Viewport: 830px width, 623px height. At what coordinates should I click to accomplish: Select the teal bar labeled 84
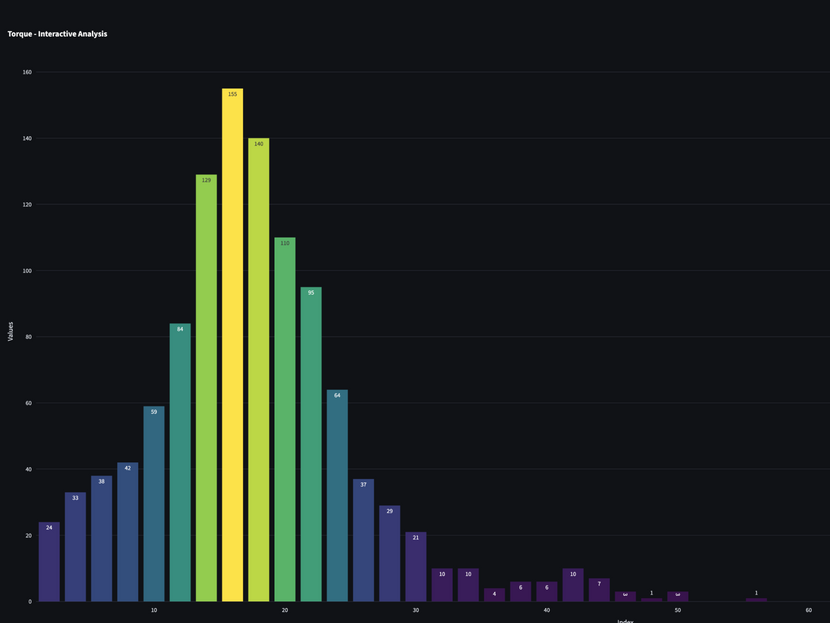(x=180, y=463)
